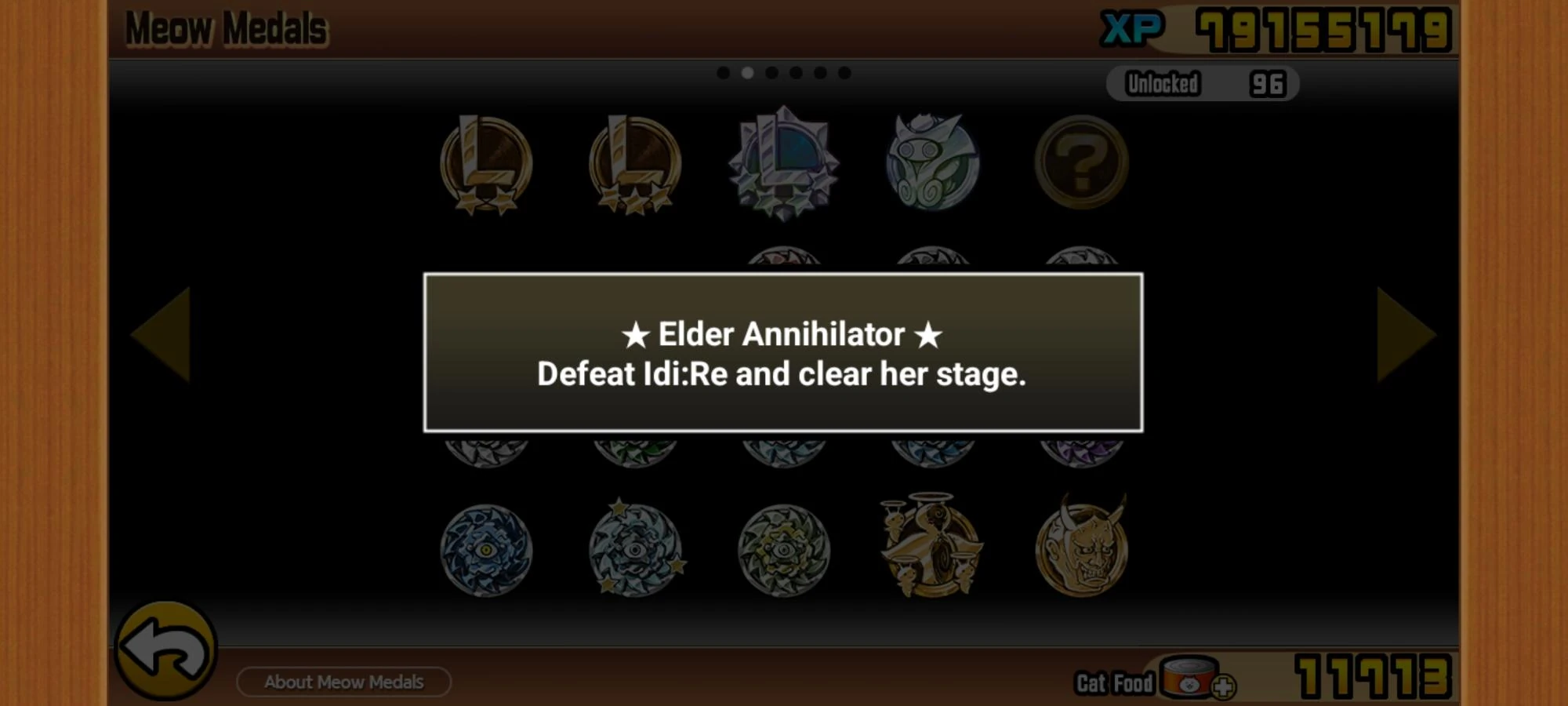Jump to first page indicator dot
This screenshot has width=1568, height=706.
coord(723,73)
